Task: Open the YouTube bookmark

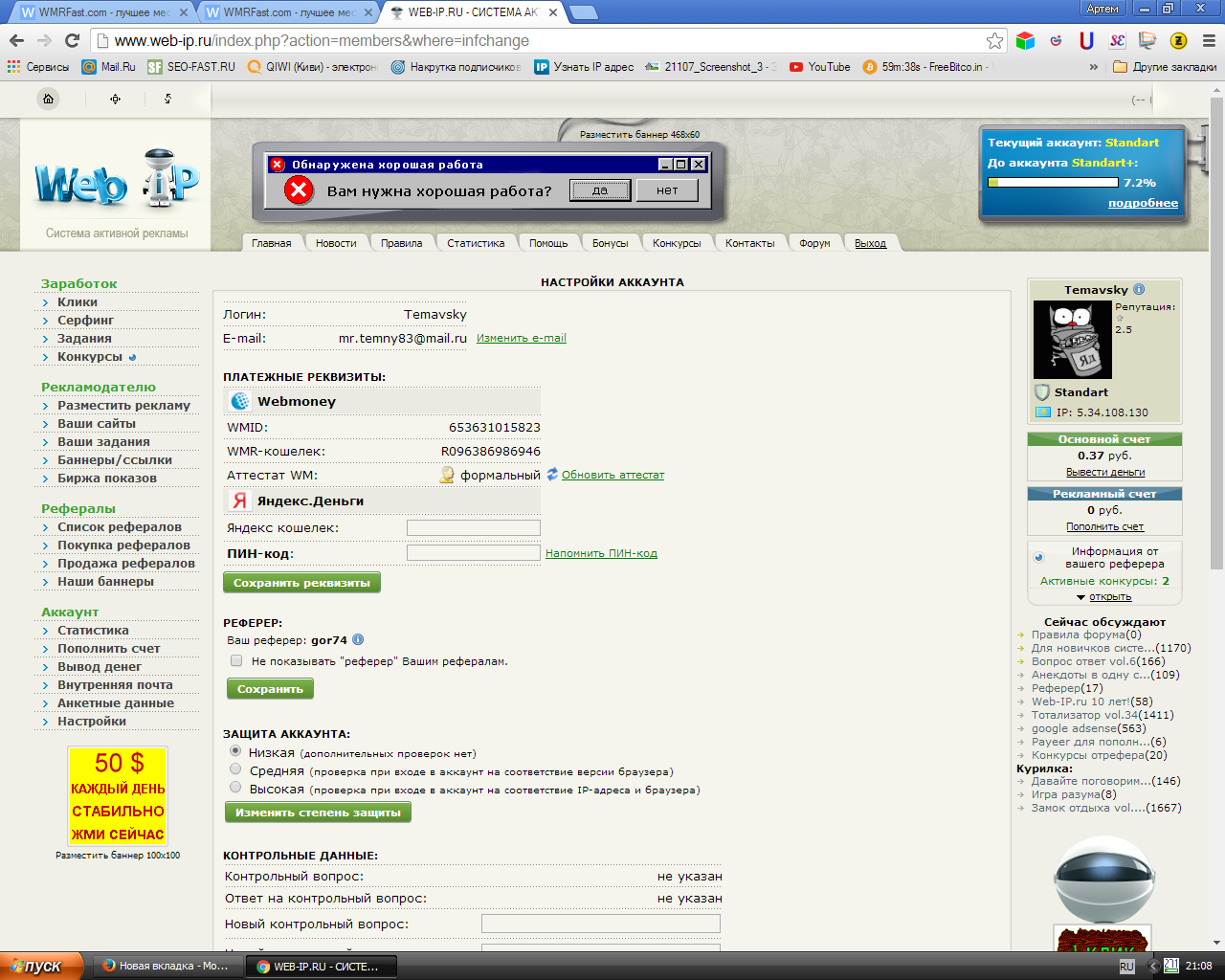Action: click(820, 67)
